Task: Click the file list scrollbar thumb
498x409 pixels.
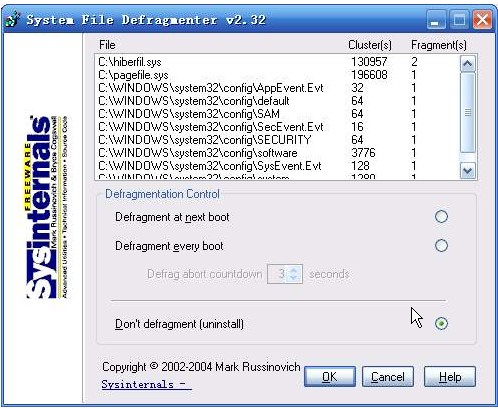Action: click(467, 113)
